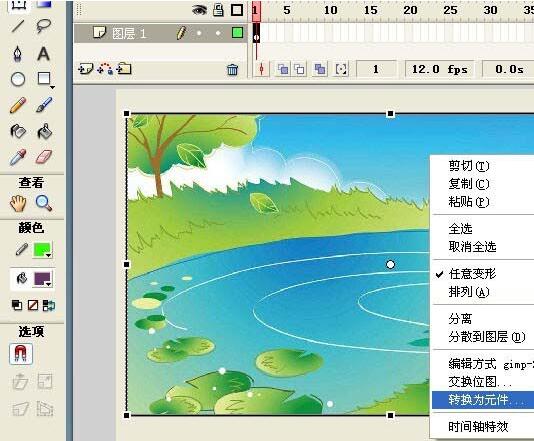Click the transform center point circle
This screenshot has height=441, width=534.
tap(390, 264)
